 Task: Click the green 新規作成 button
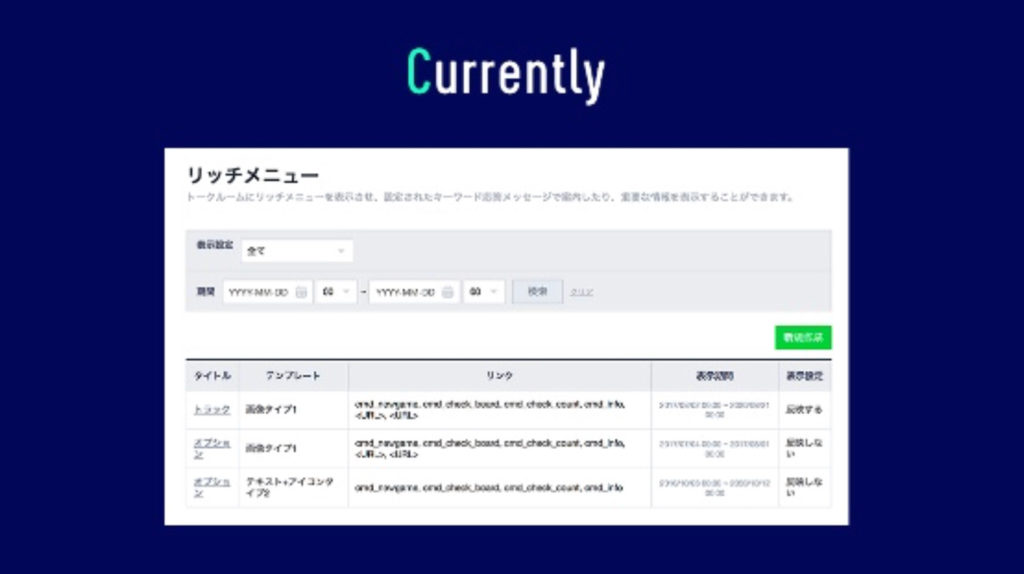click(803, 338)
